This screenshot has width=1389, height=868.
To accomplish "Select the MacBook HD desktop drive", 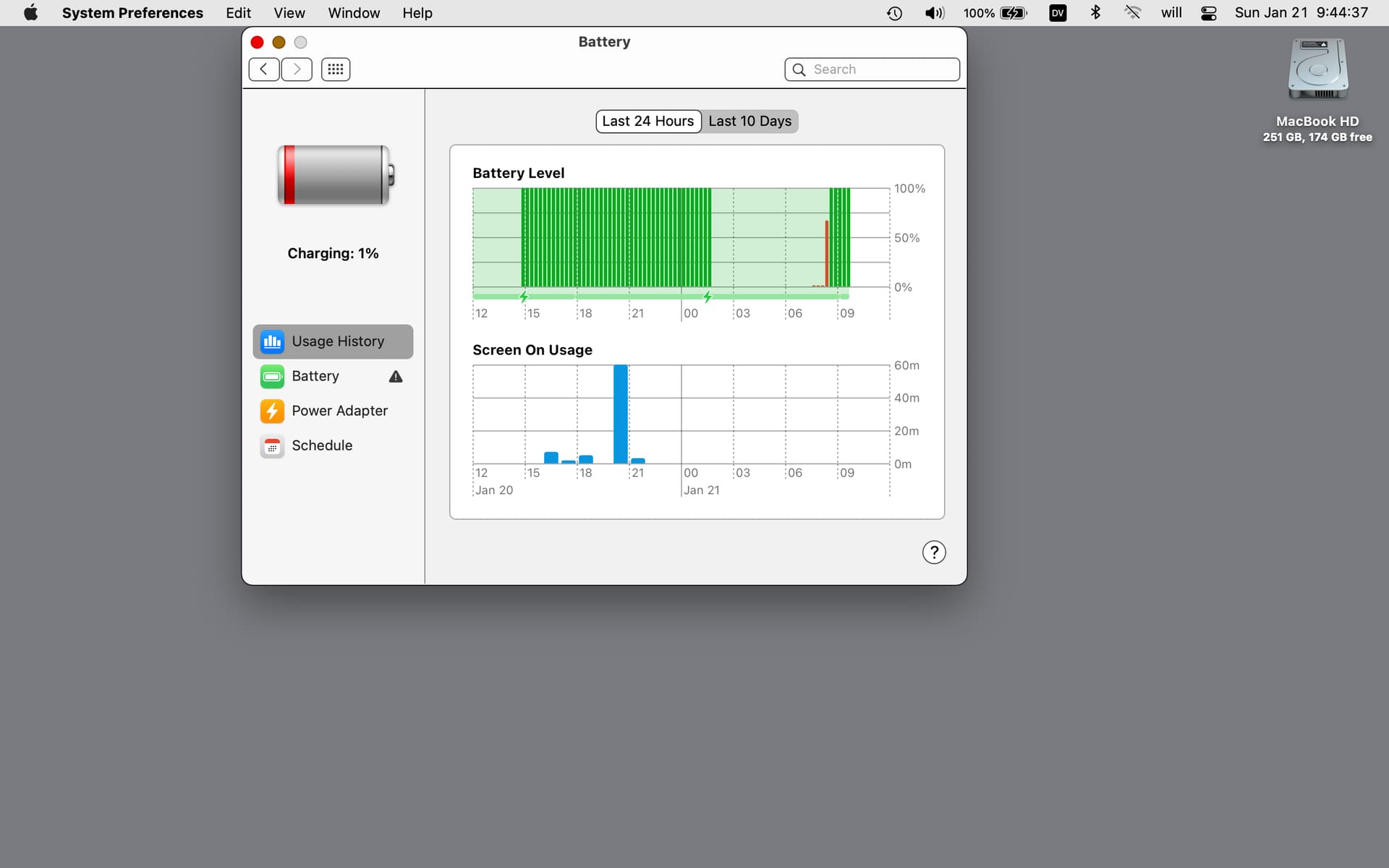I will (1317, 71).
